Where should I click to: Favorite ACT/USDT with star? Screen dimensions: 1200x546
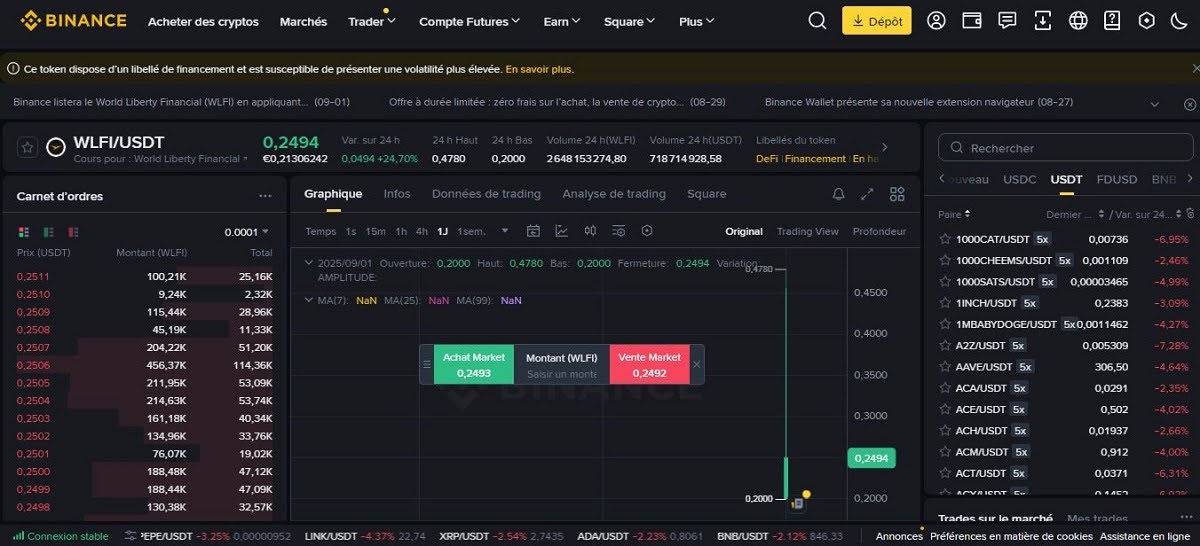(x=944, y=473)
